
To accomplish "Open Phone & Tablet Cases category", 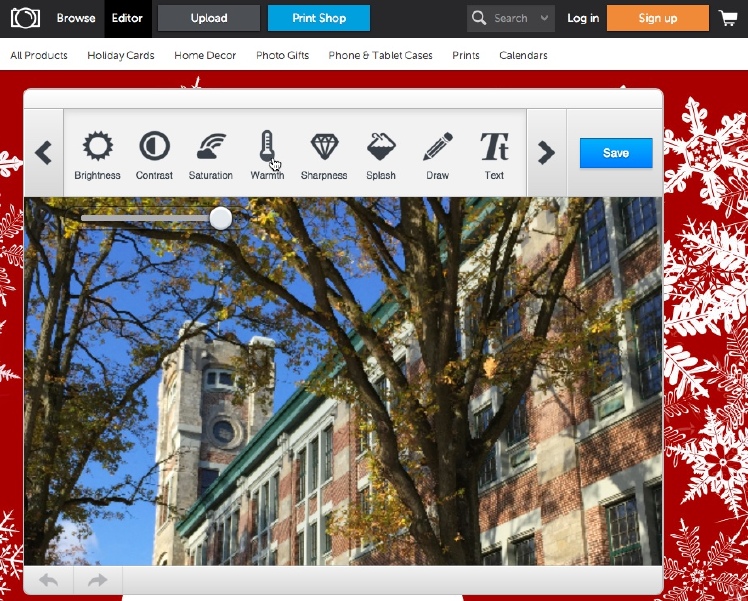I will (x=381, y=55).
